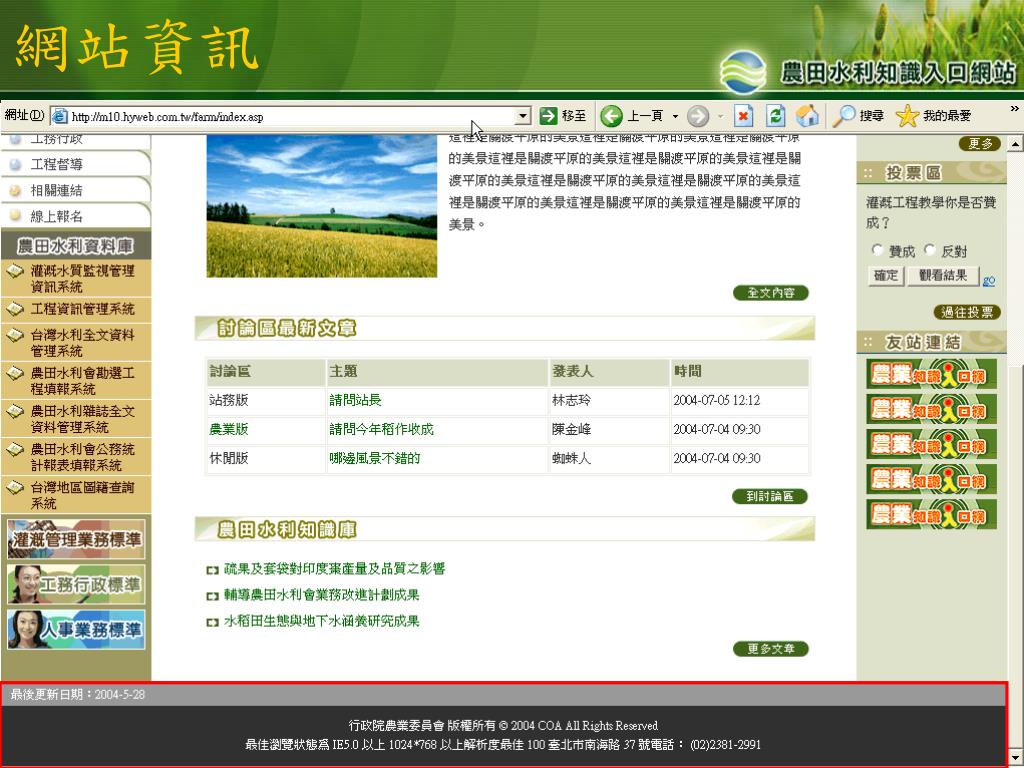Click the 農業版 forum link

click(x=229, y=429)
